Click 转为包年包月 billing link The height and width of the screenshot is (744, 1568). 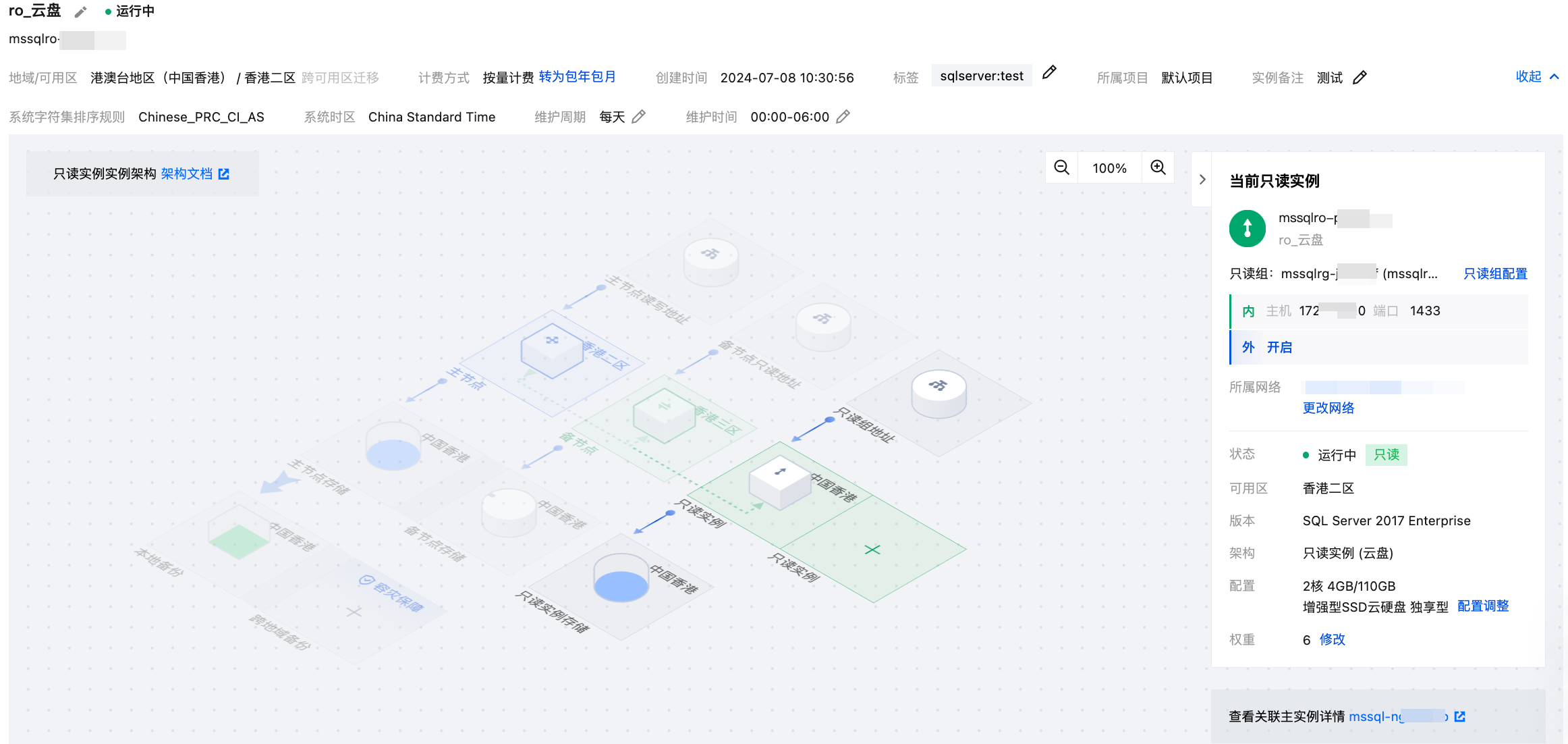577,77
